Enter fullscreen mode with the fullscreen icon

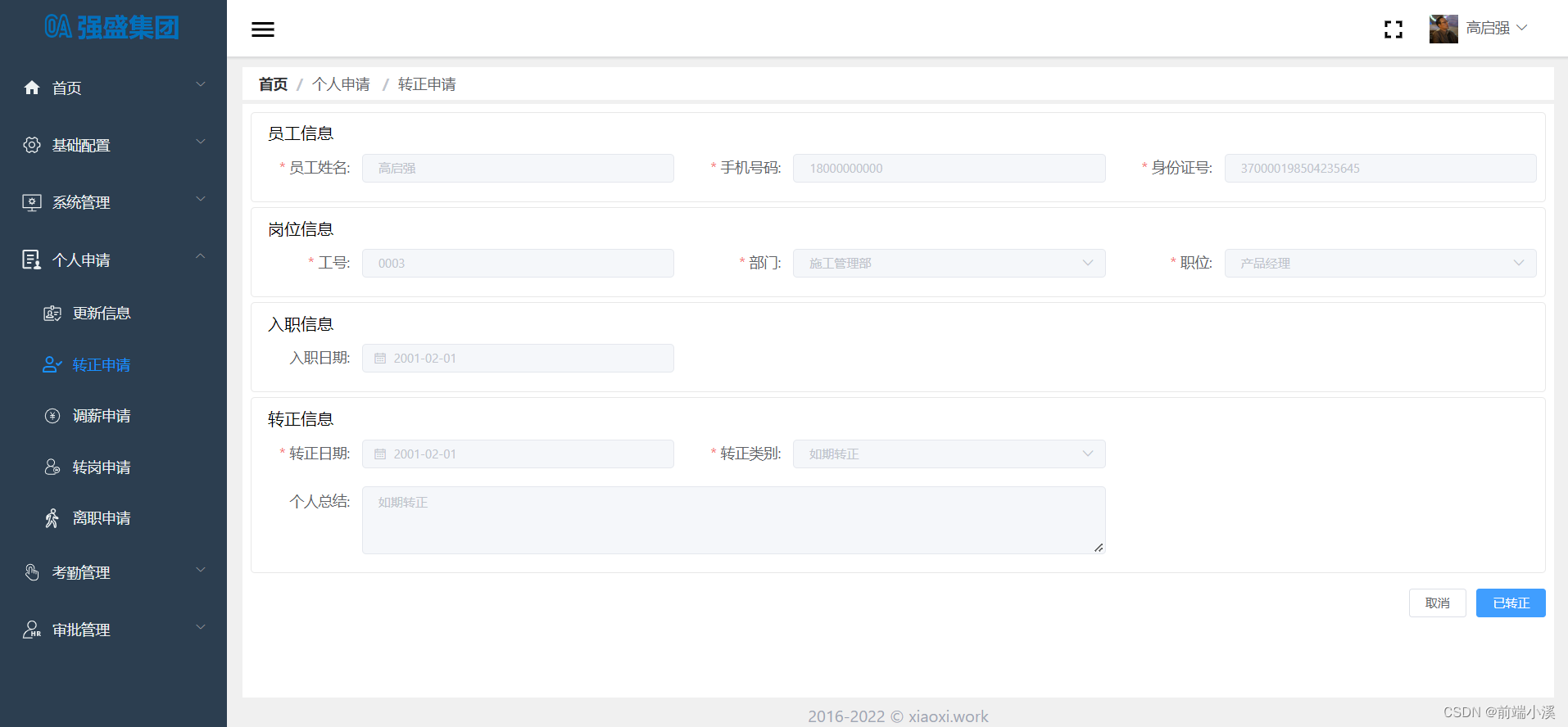coord(1393,29)
